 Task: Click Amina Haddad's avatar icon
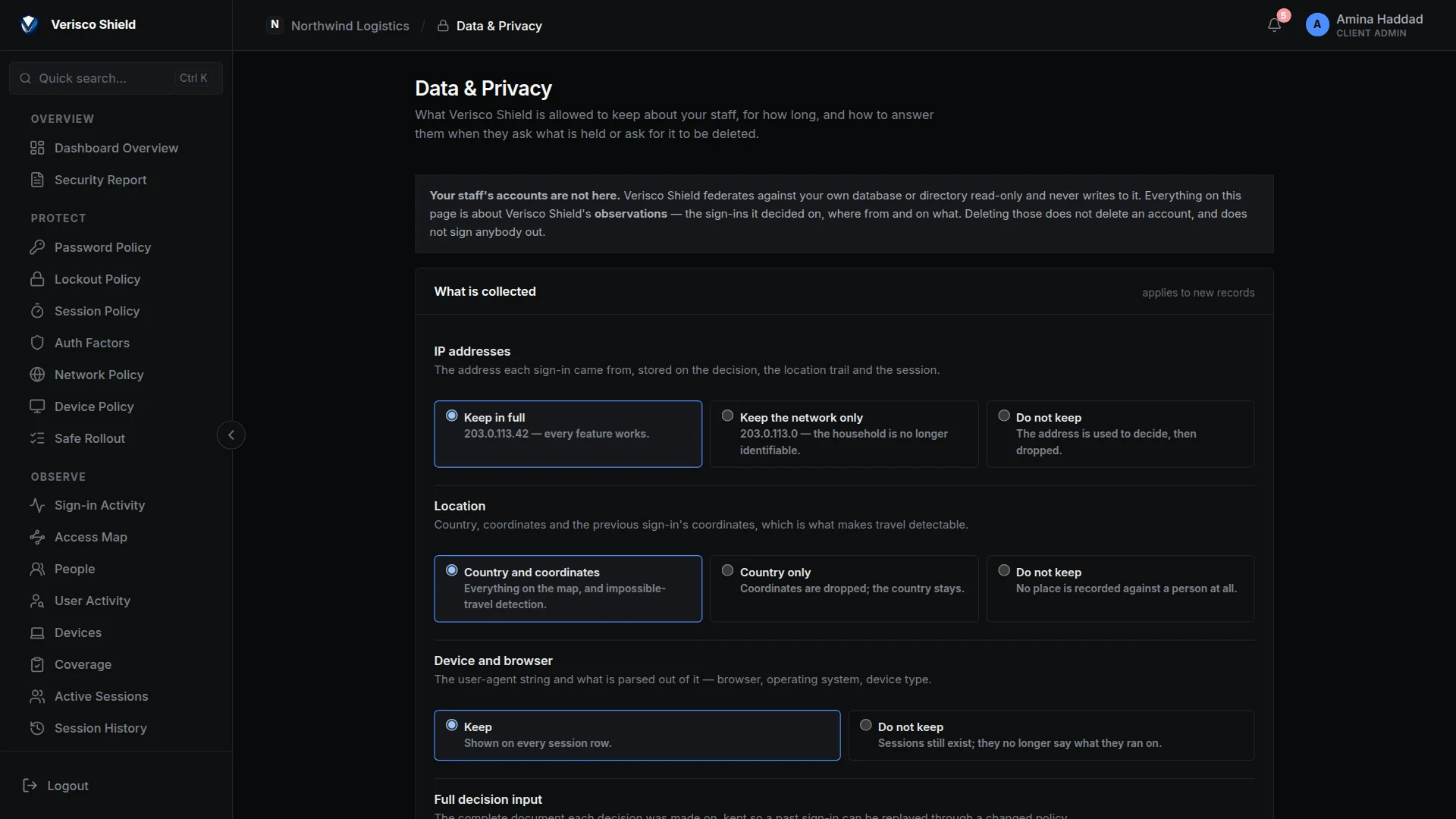click(1317, 25)
